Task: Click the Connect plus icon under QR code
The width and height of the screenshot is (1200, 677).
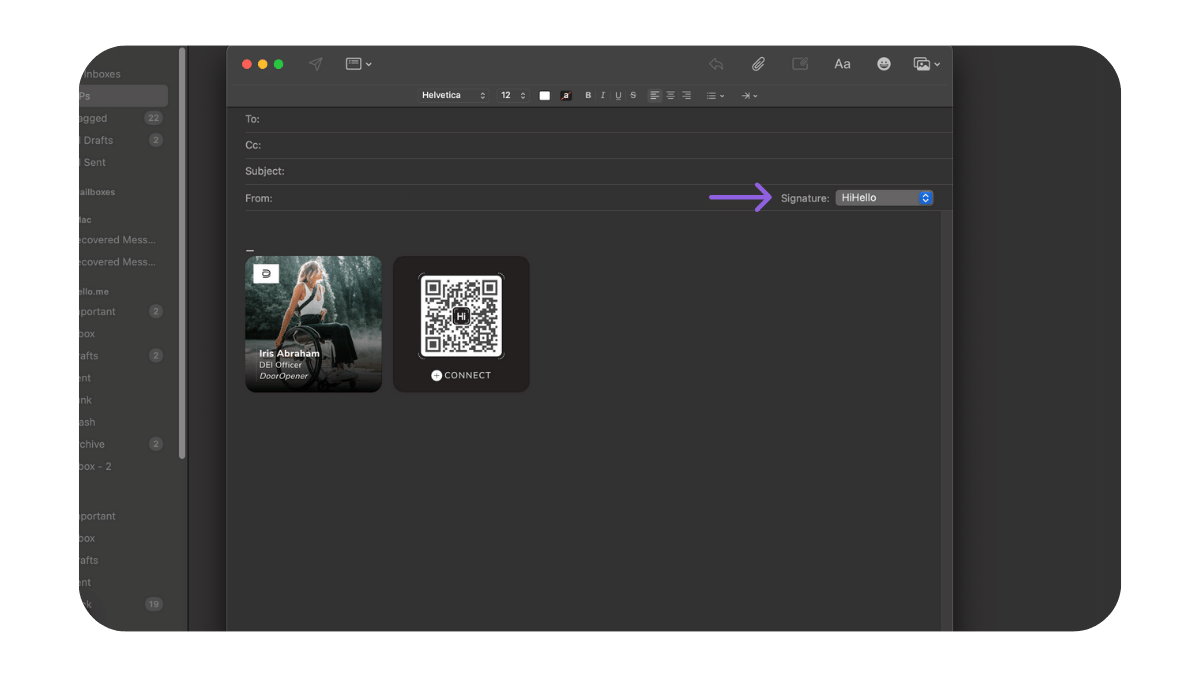Action: 436,376
